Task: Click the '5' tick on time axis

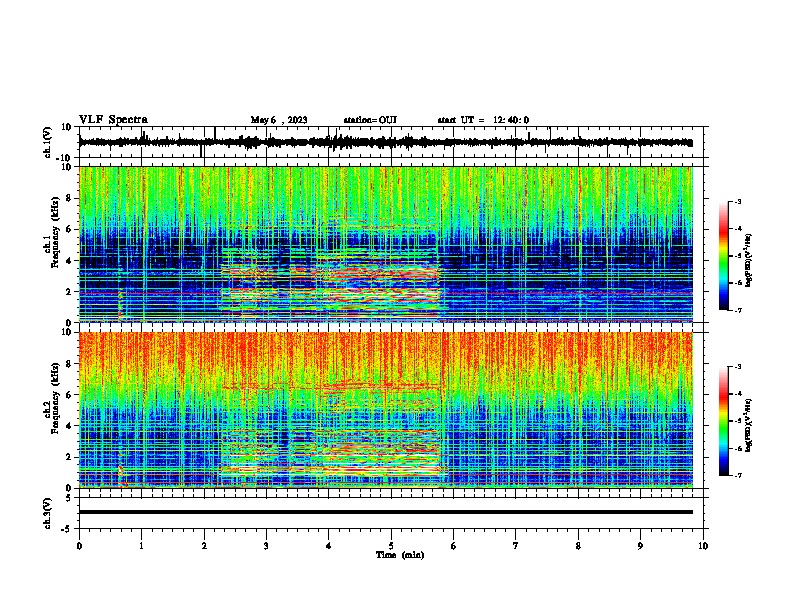Action: pos(391,546)
